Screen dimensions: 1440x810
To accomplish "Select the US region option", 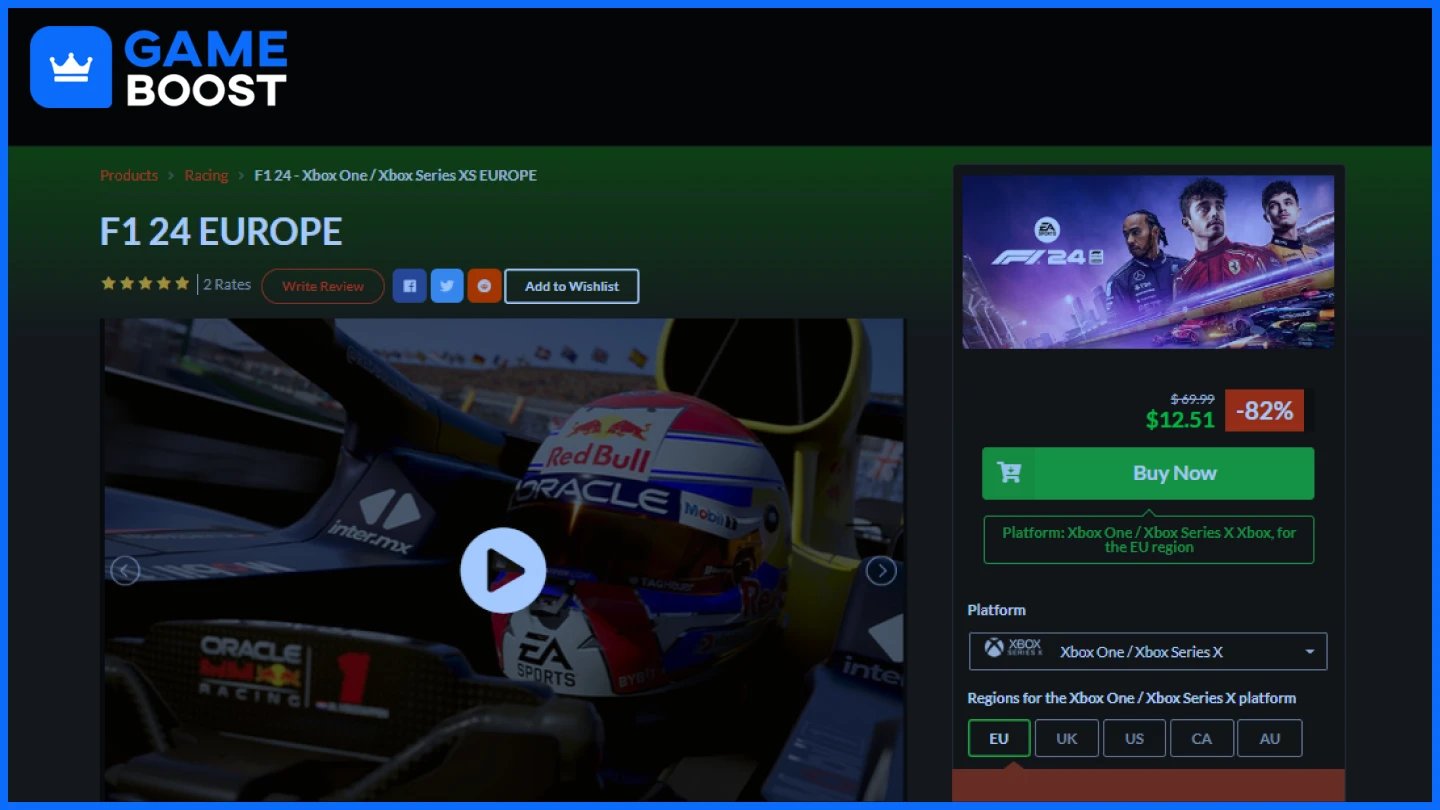I will 1134,739.
